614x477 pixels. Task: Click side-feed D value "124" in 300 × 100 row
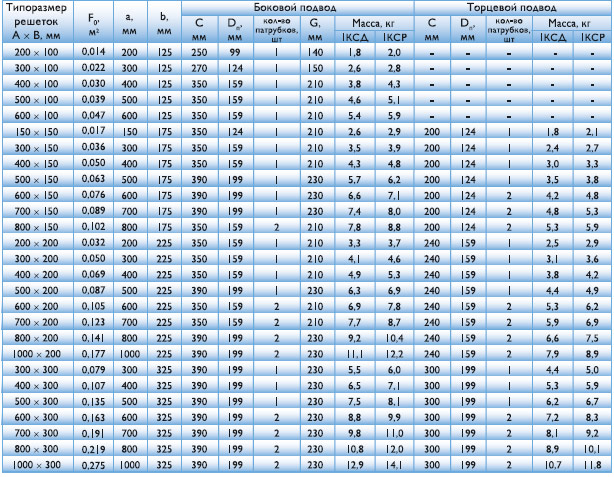pyautogui.click(x=235, y=69)
